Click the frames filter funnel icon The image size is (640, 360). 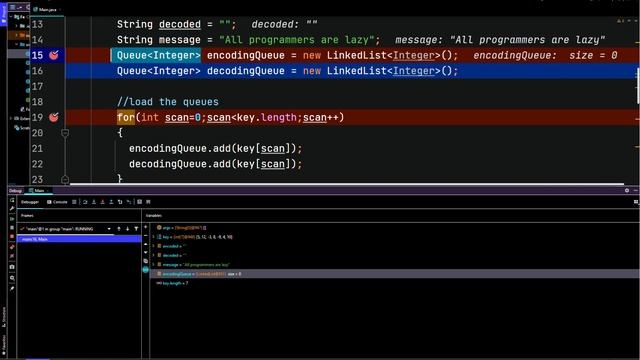[x=136, y=229]
